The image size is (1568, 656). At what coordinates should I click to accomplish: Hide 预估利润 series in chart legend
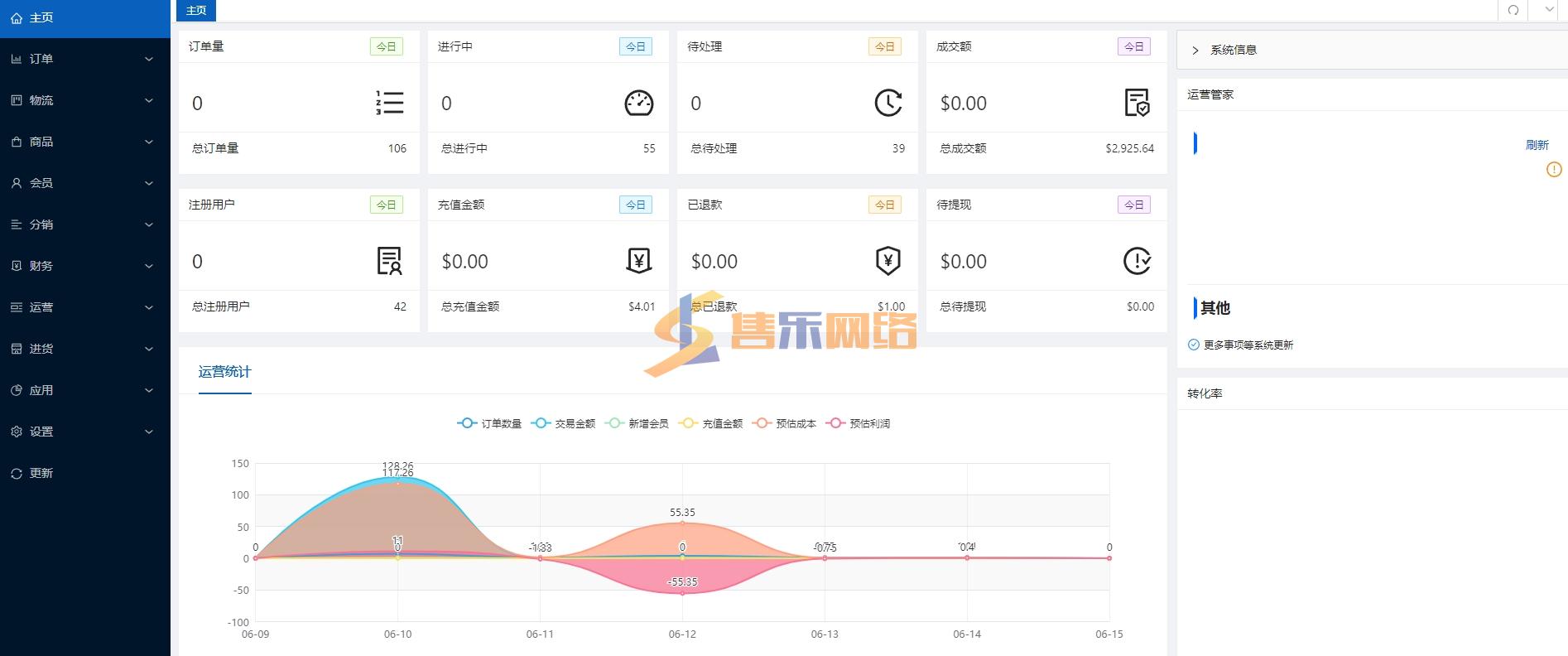point(859,423)
